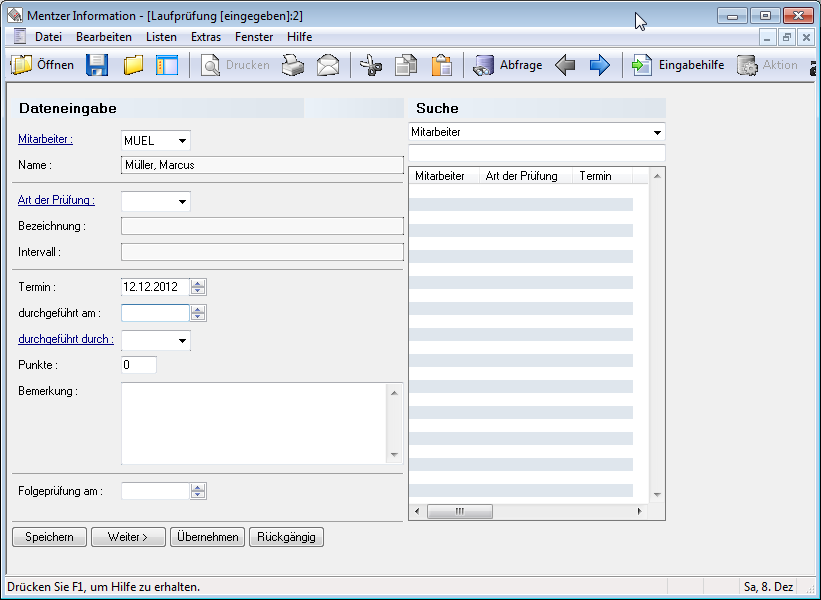Image resolution: width=821 pixels, height=600 pixels.
Task: Expand the durchgeführt durch dropdown
Action: point(182,341)
